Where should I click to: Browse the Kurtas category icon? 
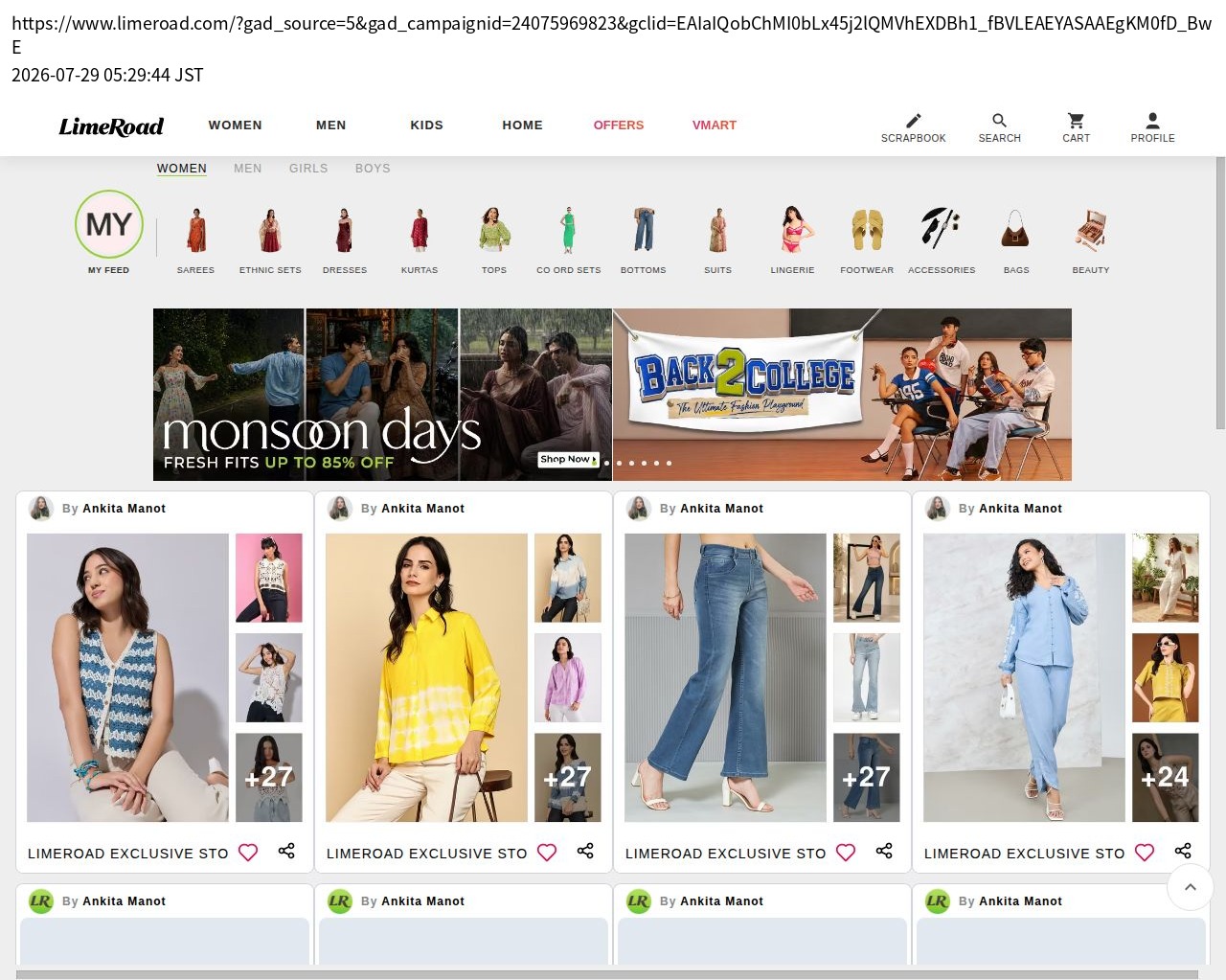pyautogui.click(x=420, y=230)
